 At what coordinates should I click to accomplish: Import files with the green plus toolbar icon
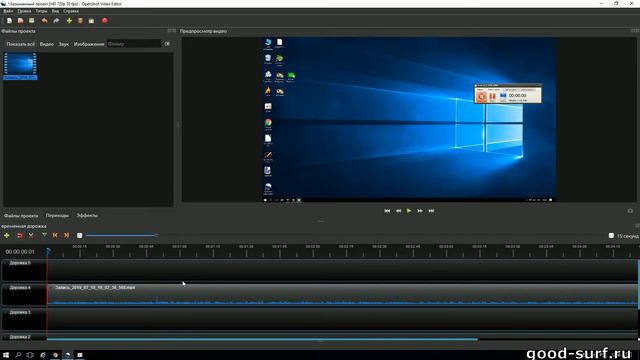pyautogui.click(x=69, y=20)
